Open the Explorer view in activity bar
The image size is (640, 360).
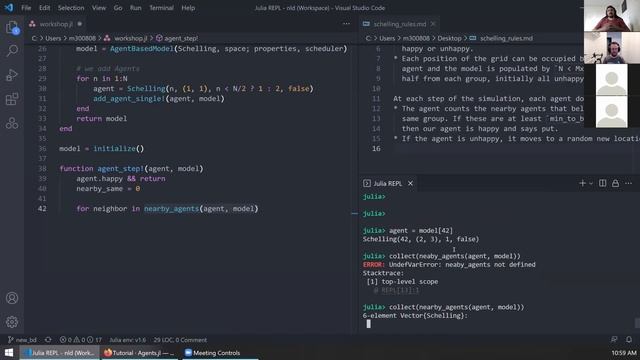[12, 28]
